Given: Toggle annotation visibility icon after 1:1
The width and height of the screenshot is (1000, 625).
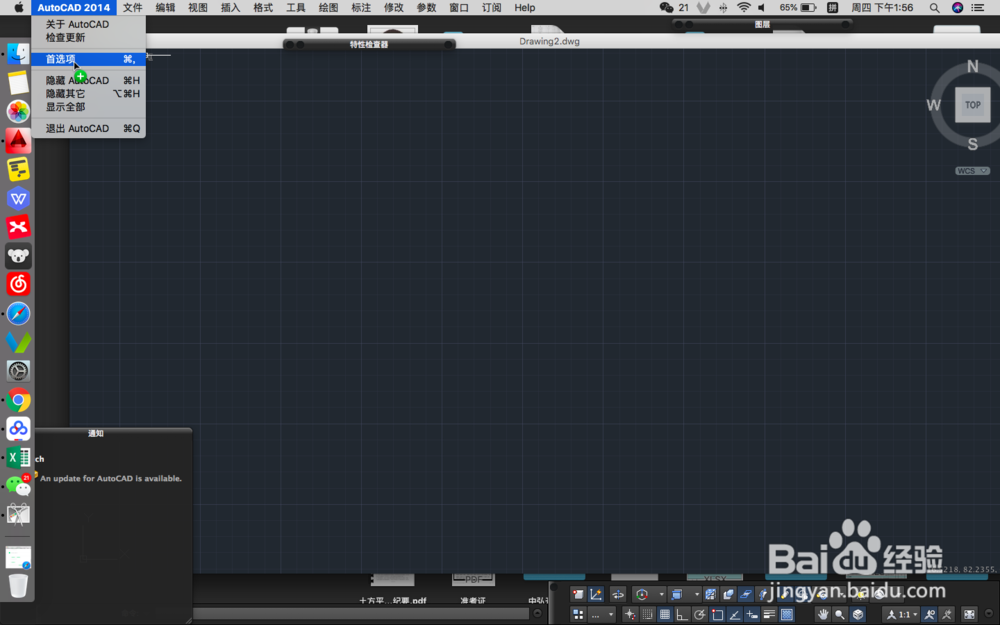Looking at the screenshot, I should point(929,615).
